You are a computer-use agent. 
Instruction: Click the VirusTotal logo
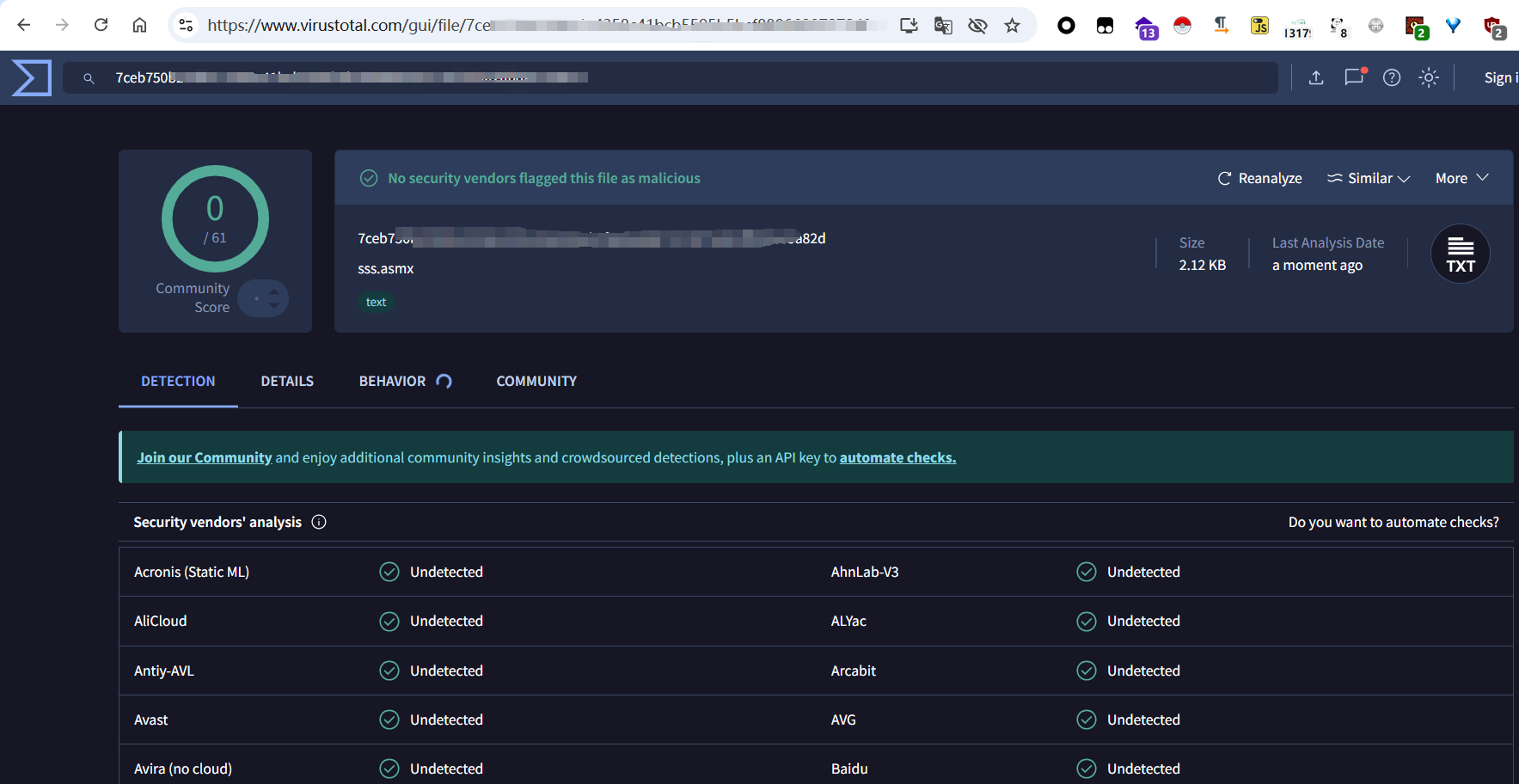(32, 77)
